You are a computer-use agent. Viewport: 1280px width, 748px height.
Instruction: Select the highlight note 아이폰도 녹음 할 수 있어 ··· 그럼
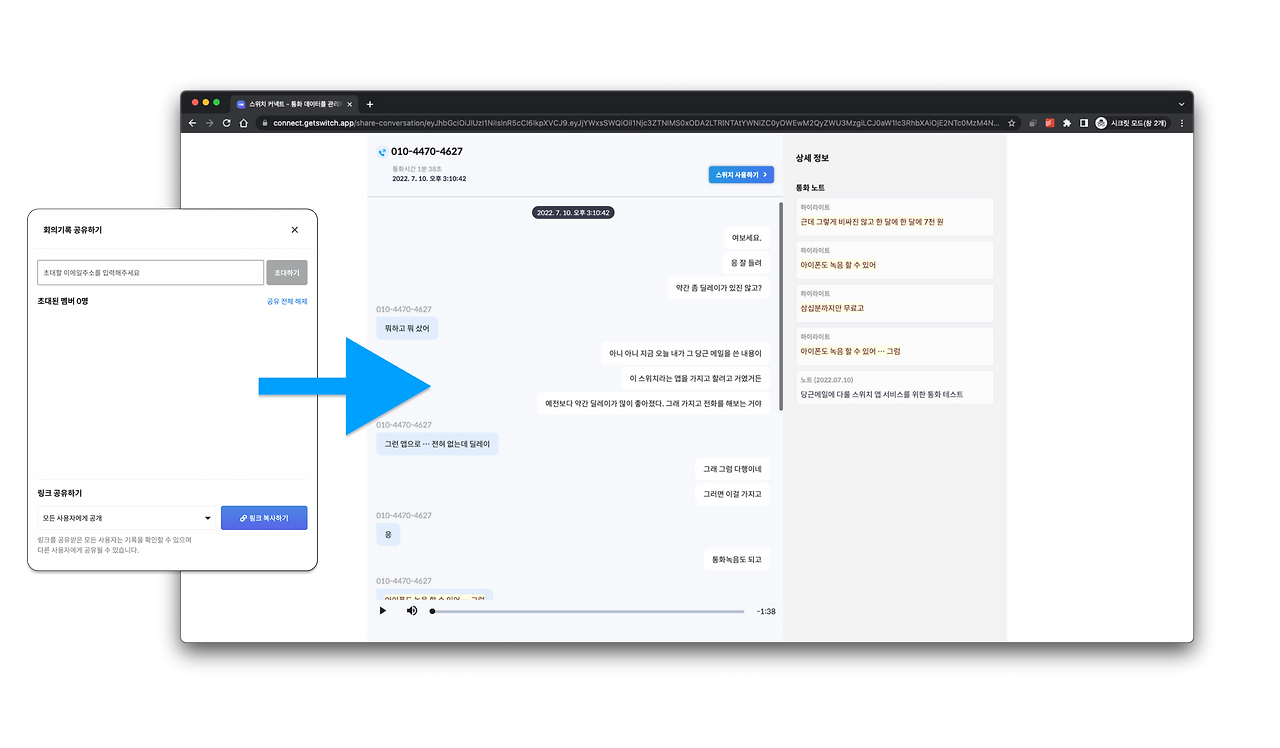pos(895,346)
